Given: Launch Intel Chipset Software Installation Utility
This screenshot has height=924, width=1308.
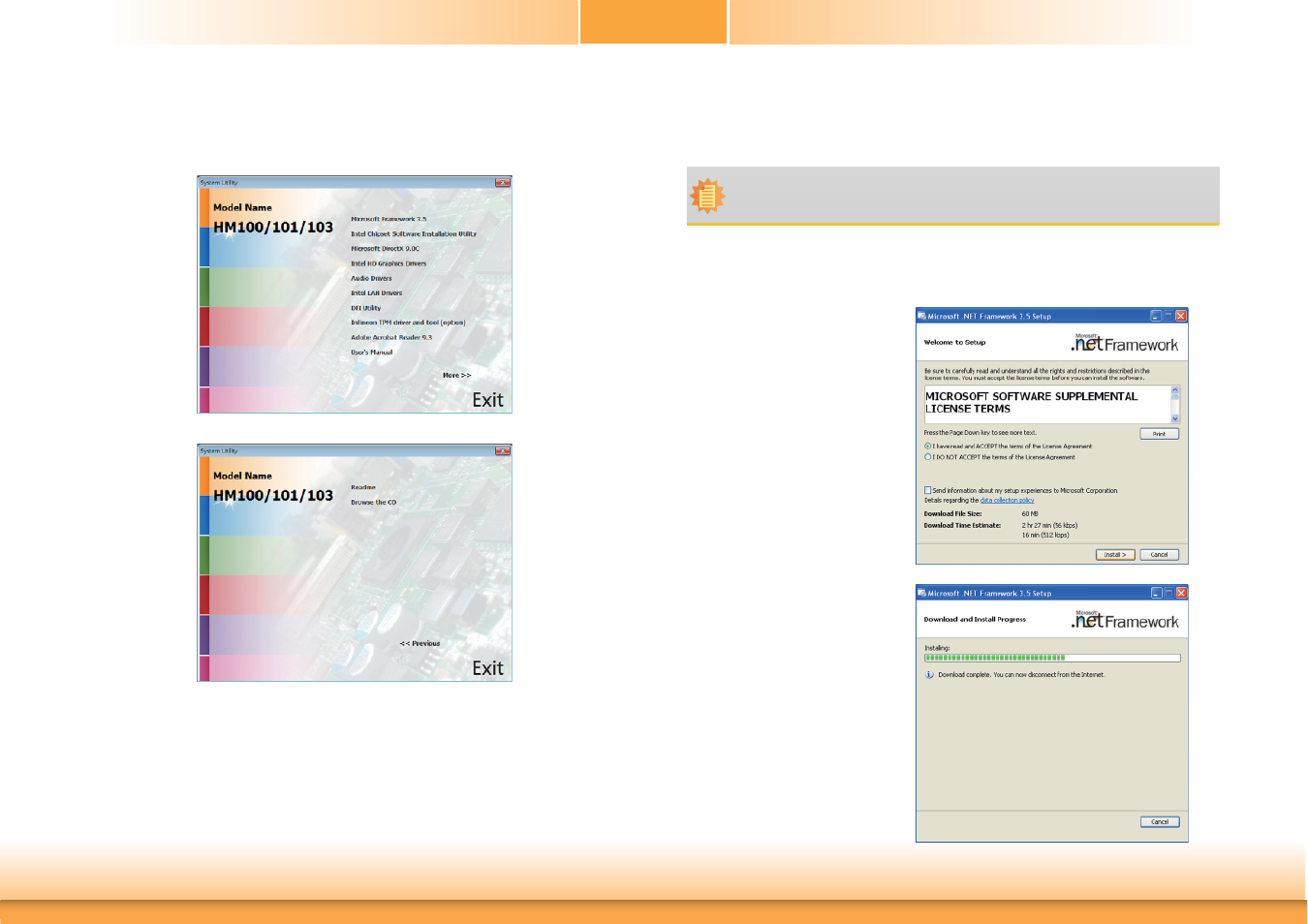Looking at the screenshot, I should pyautogui.click(x=414, y=233).
